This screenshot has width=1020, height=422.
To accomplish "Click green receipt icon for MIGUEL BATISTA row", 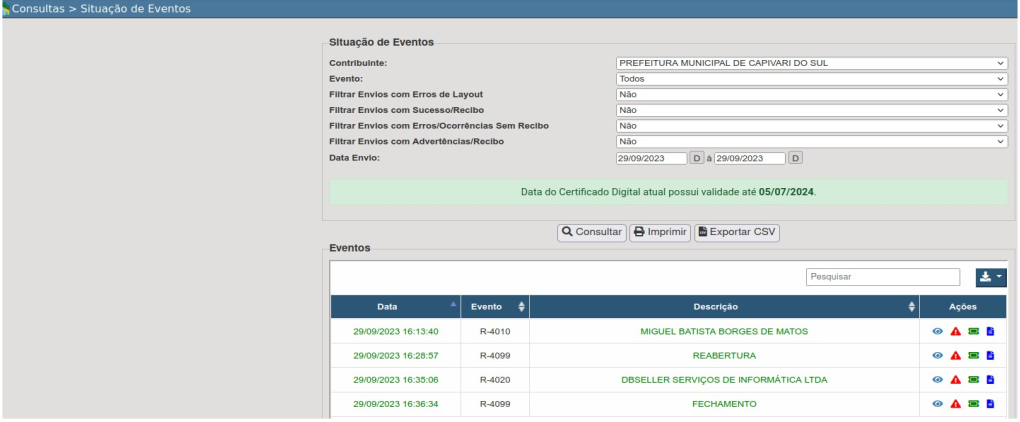I will [973, 331].
